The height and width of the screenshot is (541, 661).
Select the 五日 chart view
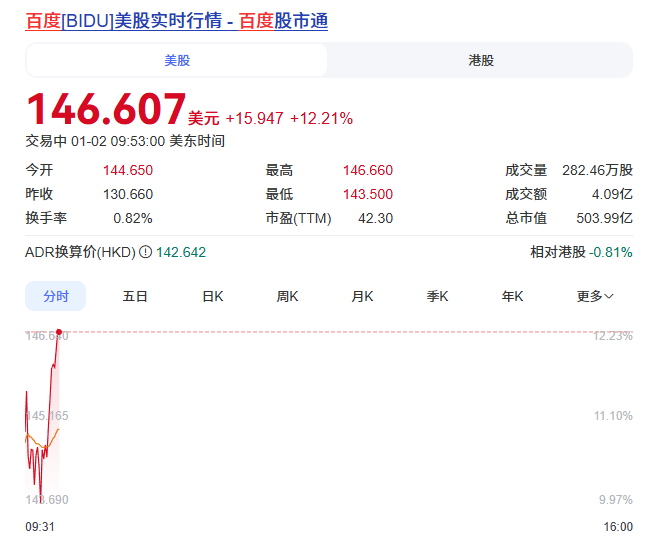(x=135, y=296)
